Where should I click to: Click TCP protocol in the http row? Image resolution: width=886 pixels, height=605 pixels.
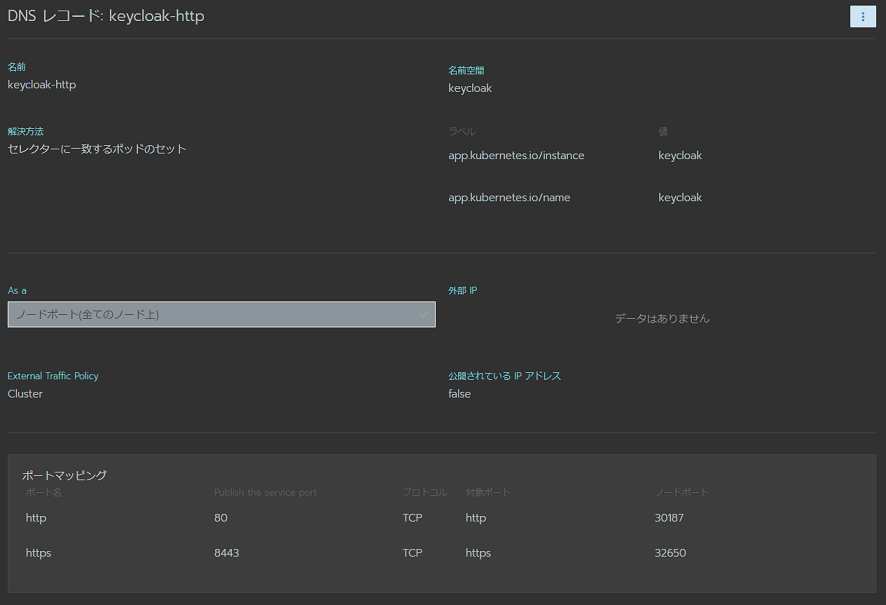pyautogui.click(x=412, y=518)
